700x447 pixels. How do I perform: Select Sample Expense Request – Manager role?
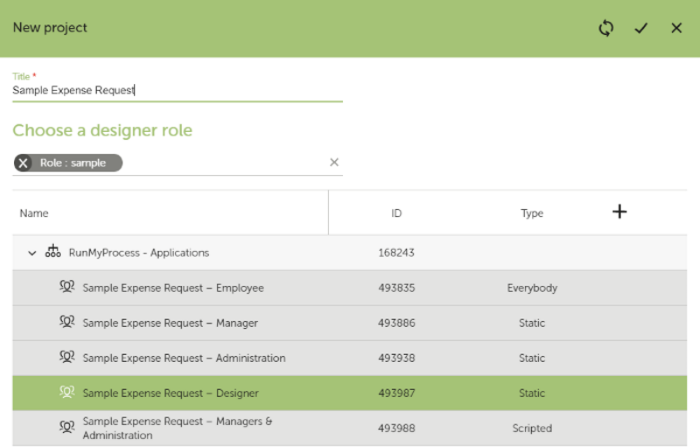(350, 323)
